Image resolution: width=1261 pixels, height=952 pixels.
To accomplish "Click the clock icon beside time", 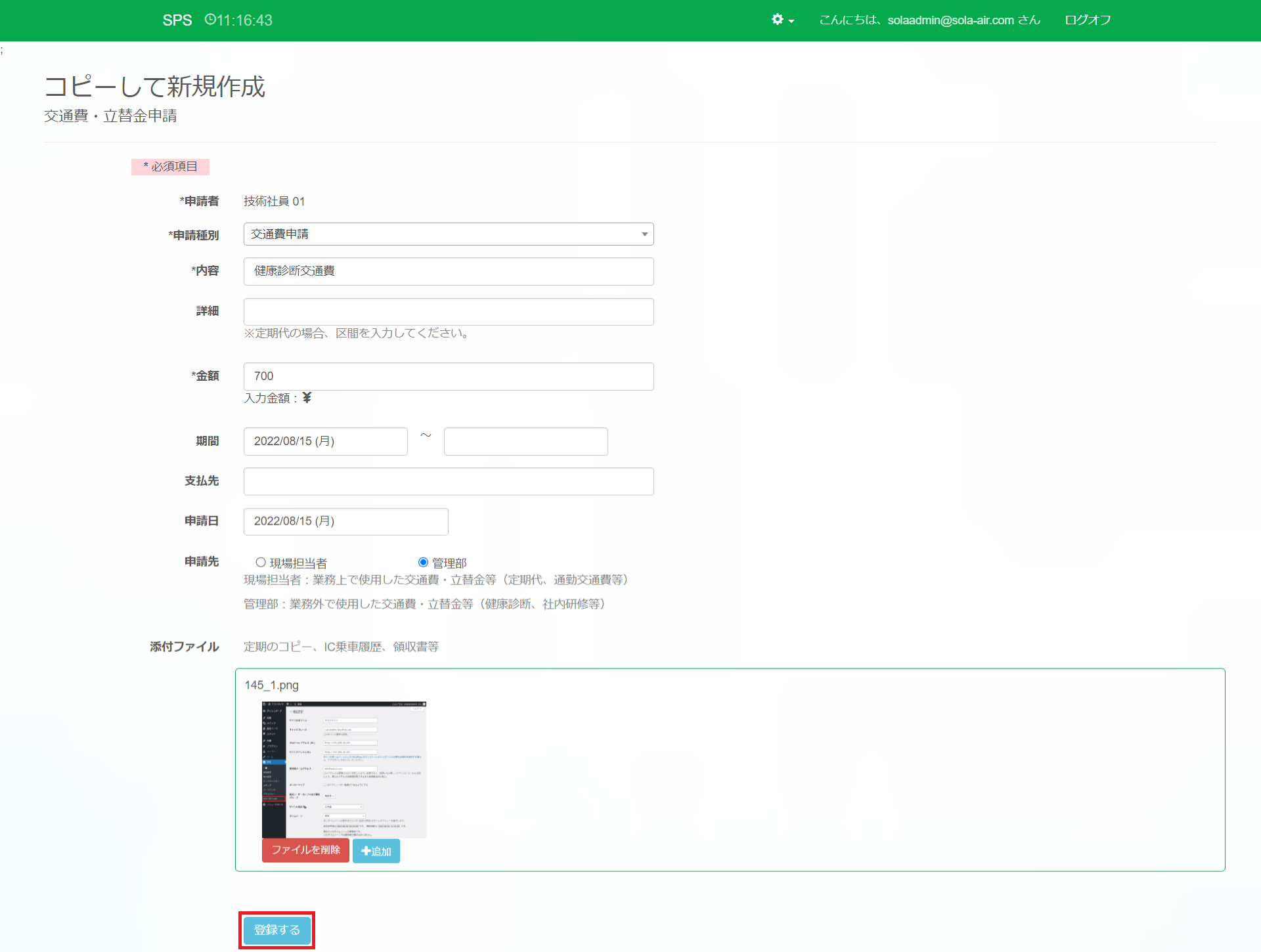I will click(x=210, y=20).
